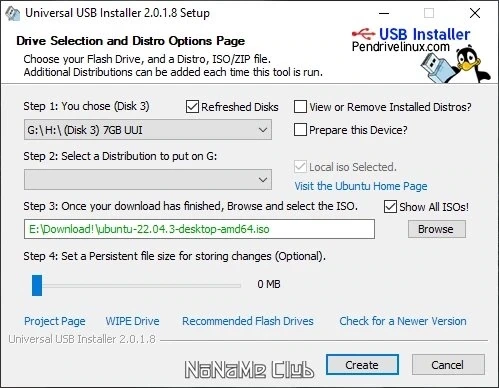This screenshot has width=499, height=388.
Task: Click Check for a Newer Version link
Action: click(403, 321)
